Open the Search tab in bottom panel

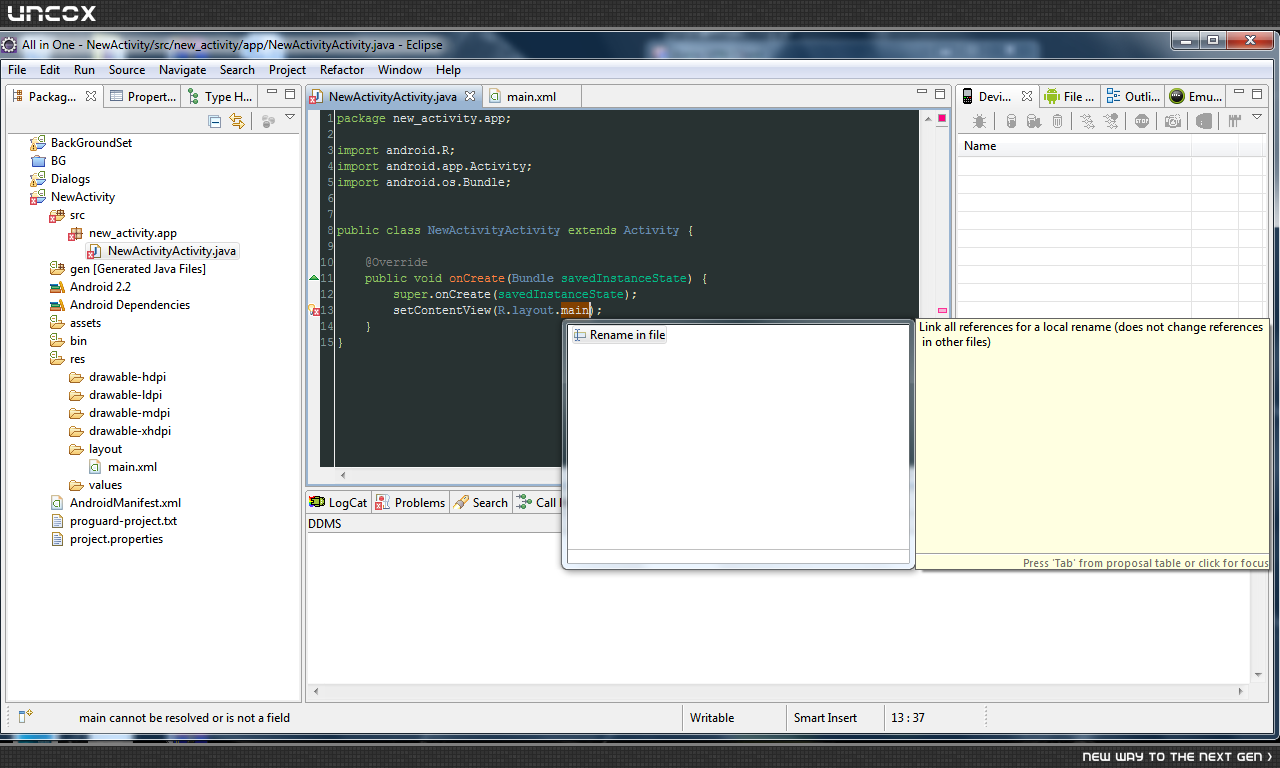click(x=481, y=502)
